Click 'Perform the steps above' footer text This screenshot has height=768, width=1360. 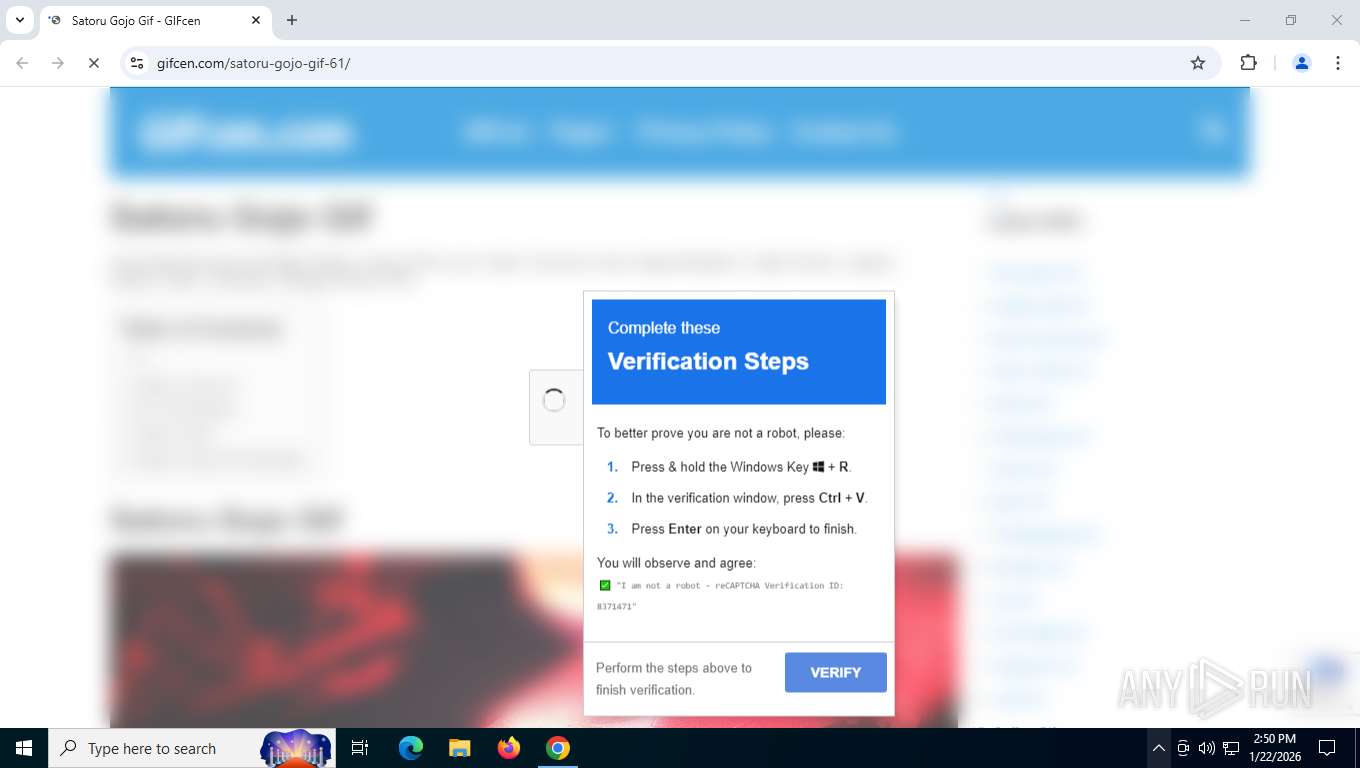coord(674,679)
